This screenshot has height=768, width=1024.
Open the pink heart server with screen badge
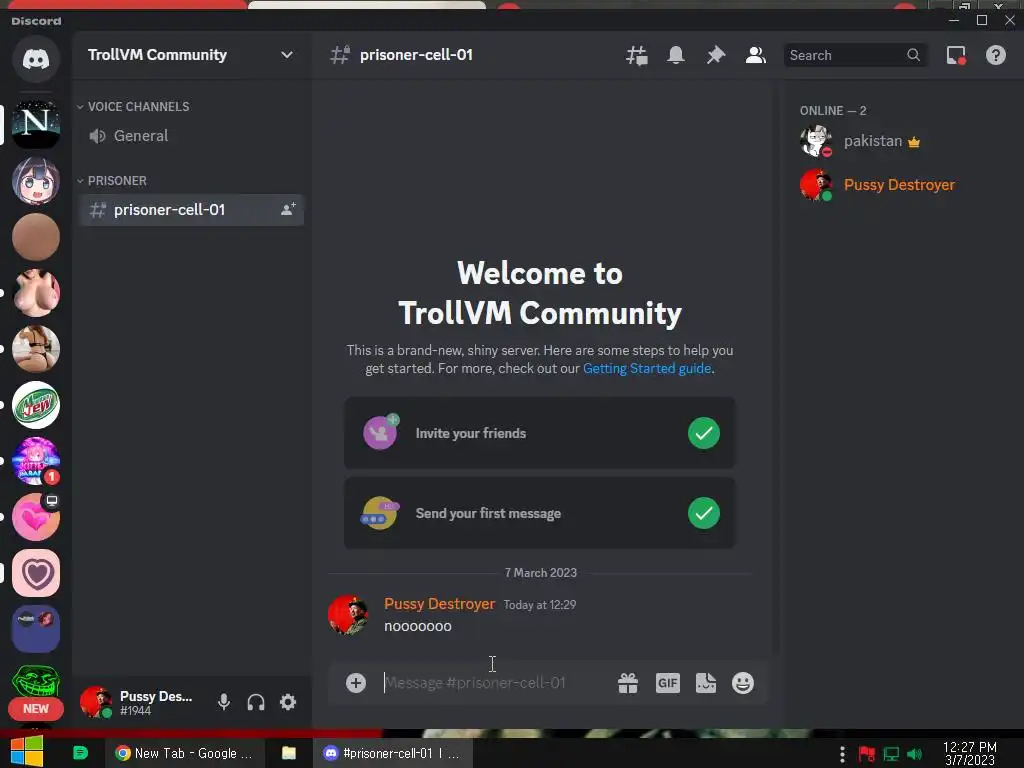(36, 517)
